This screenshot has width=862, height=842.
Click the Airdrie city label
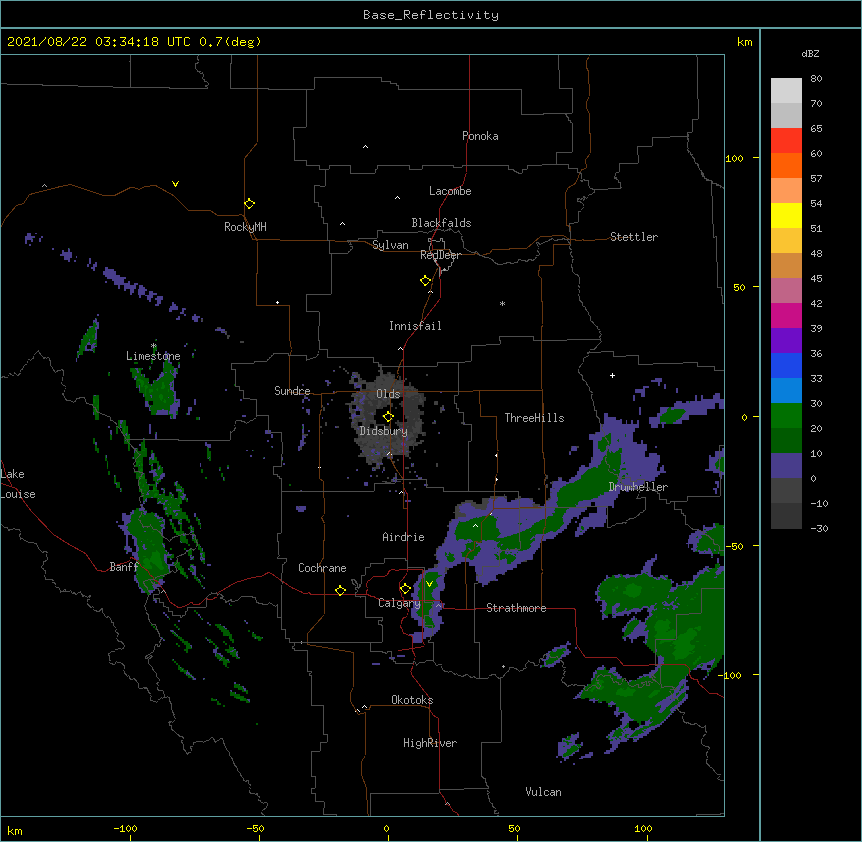404,537
